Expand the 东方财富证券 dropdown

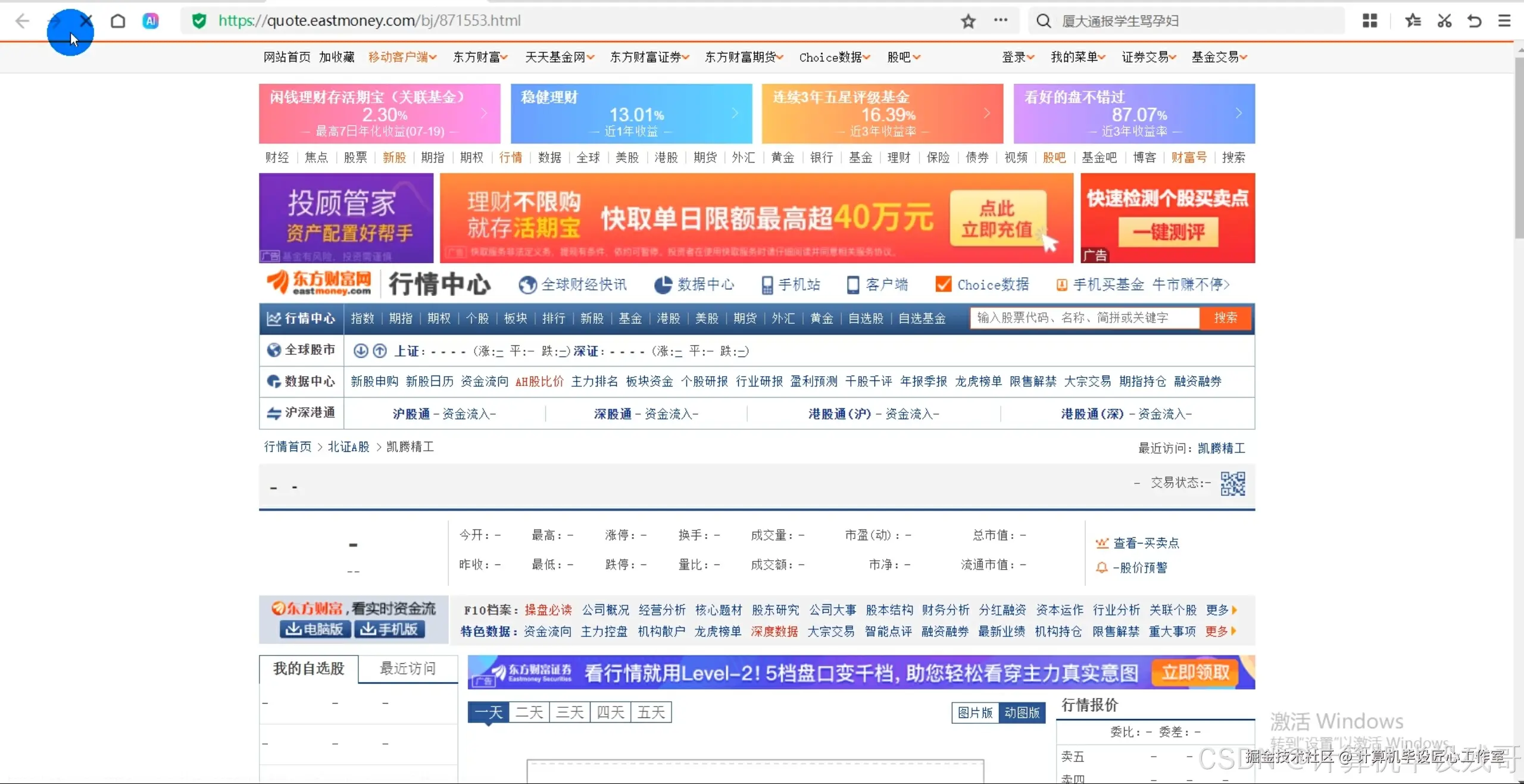[x=649, y=57]
